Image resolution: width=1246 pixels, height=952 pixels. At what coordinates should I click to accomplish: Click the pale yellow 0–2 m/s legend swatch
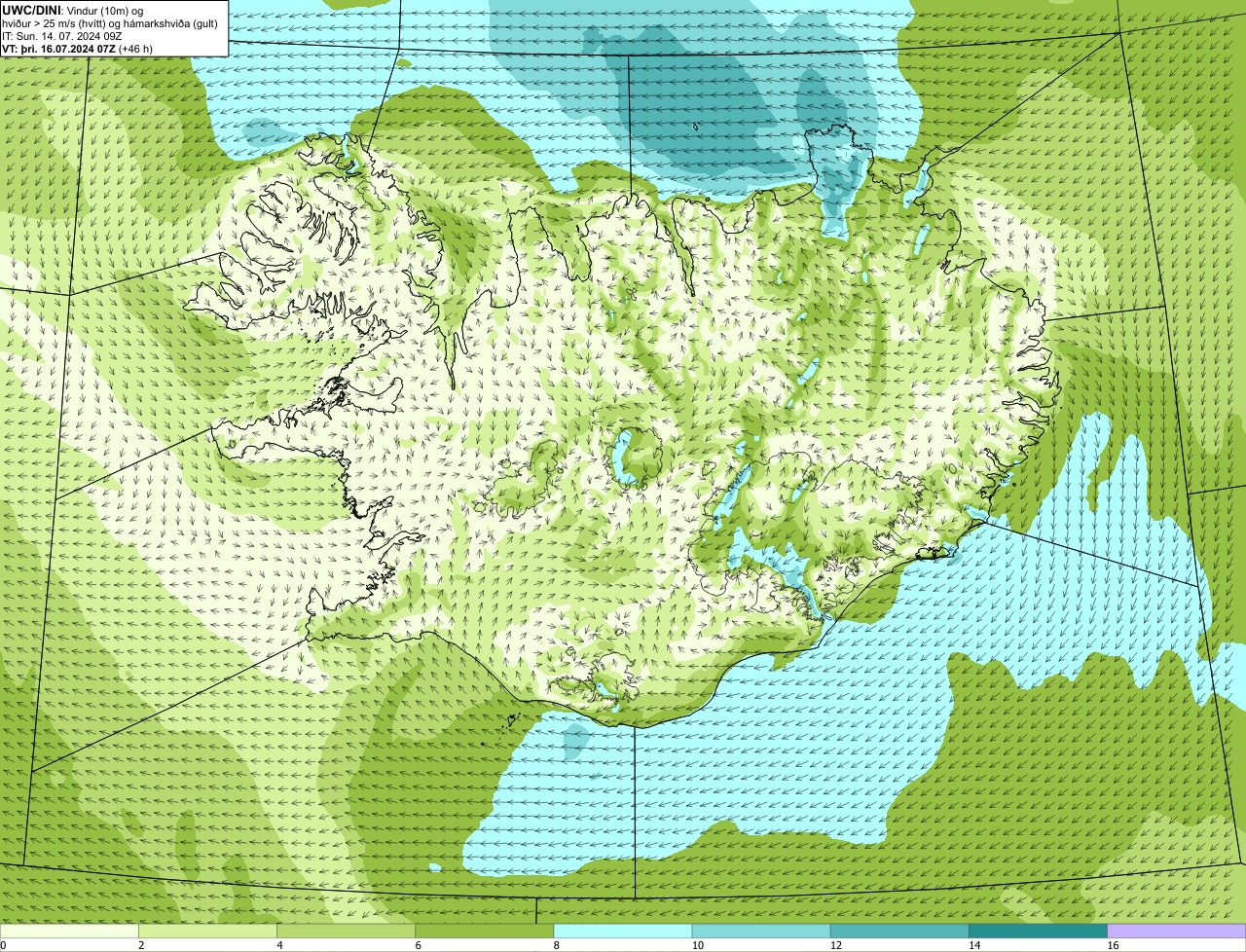click(x=70, y=931)
